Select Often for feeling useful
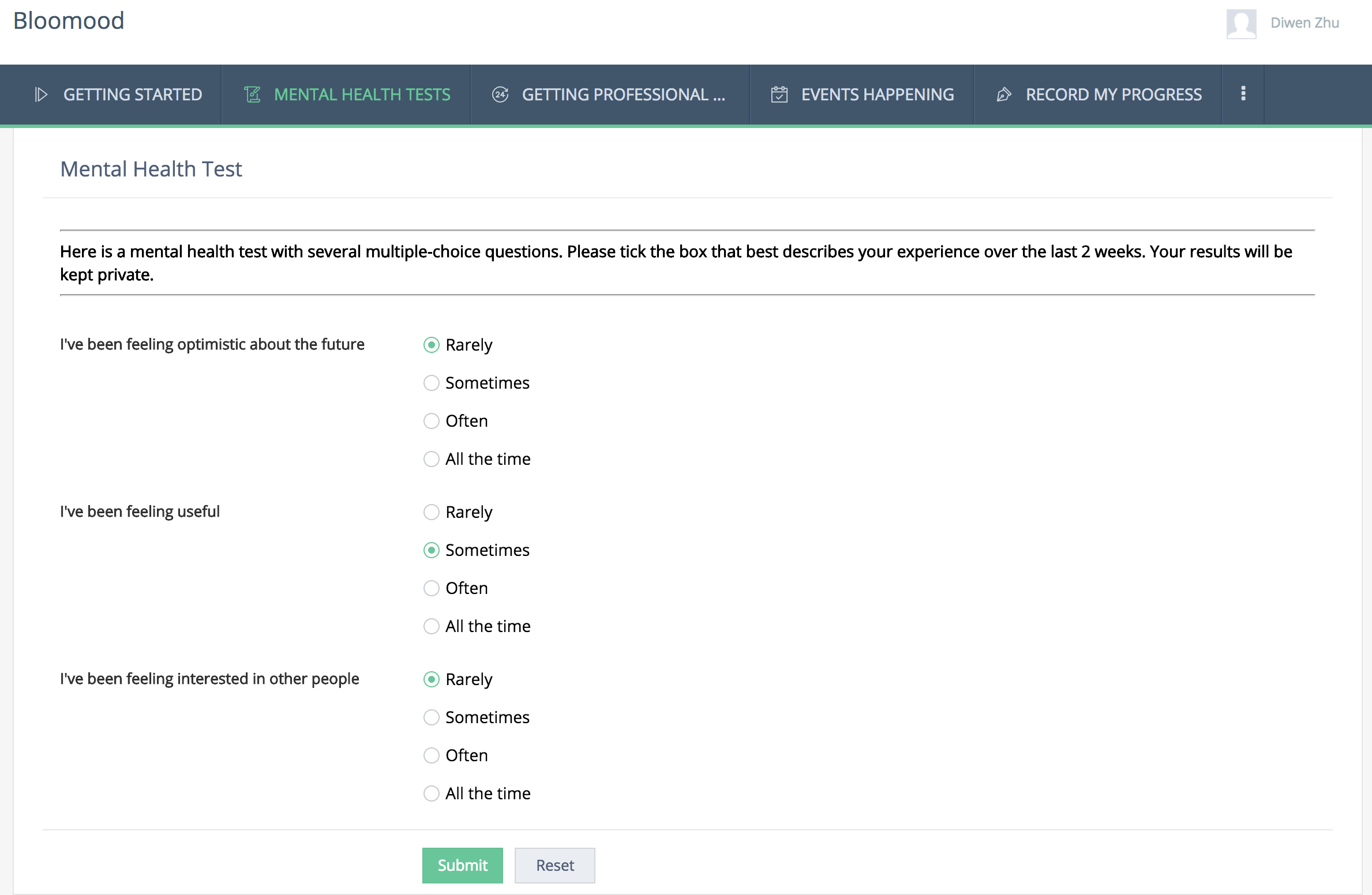This screenshot has height=895, width=1372. (x=432, y=588)
